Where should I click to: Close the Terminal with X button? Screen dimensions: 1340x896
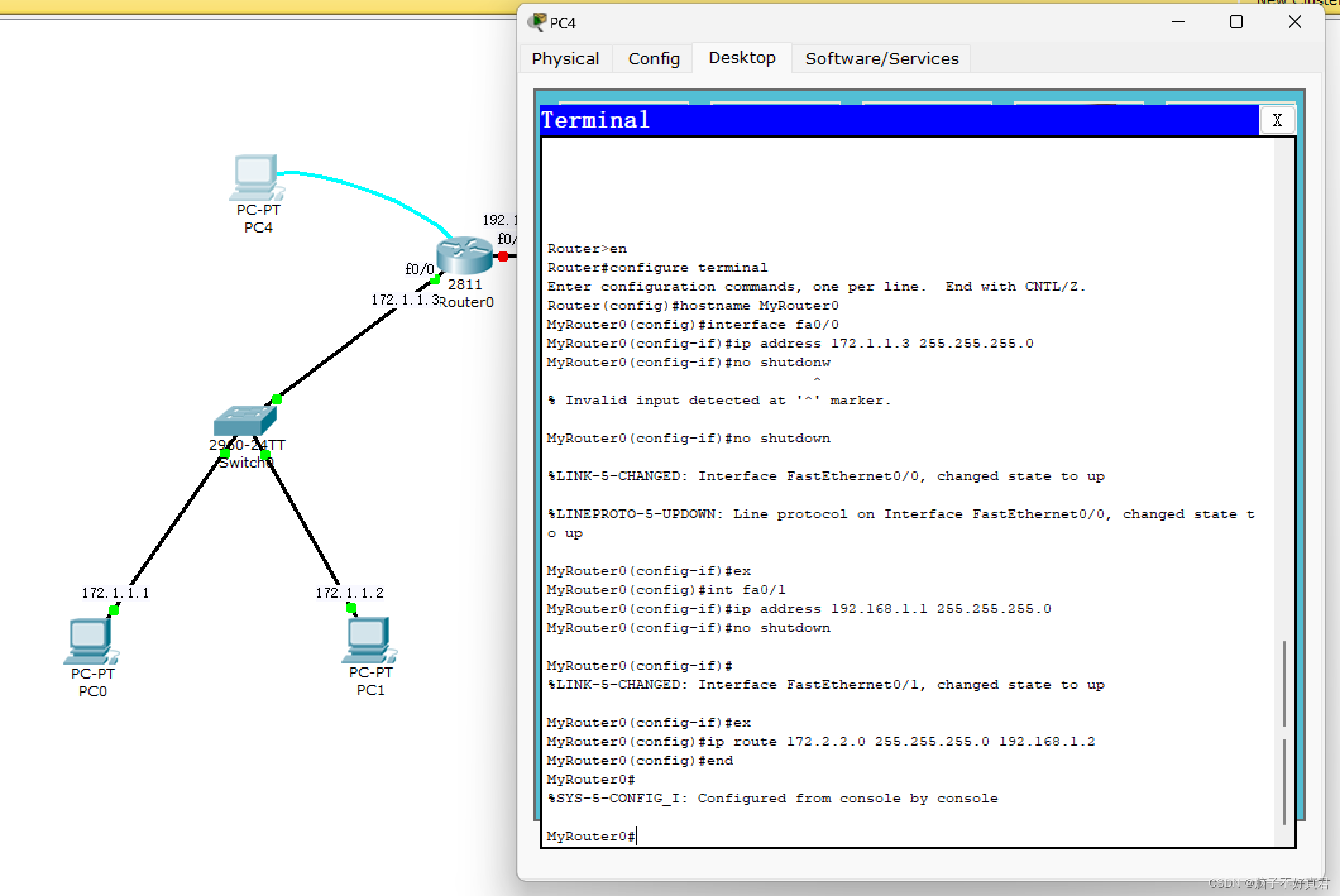pyautogui.click(x=1277, y=120)
